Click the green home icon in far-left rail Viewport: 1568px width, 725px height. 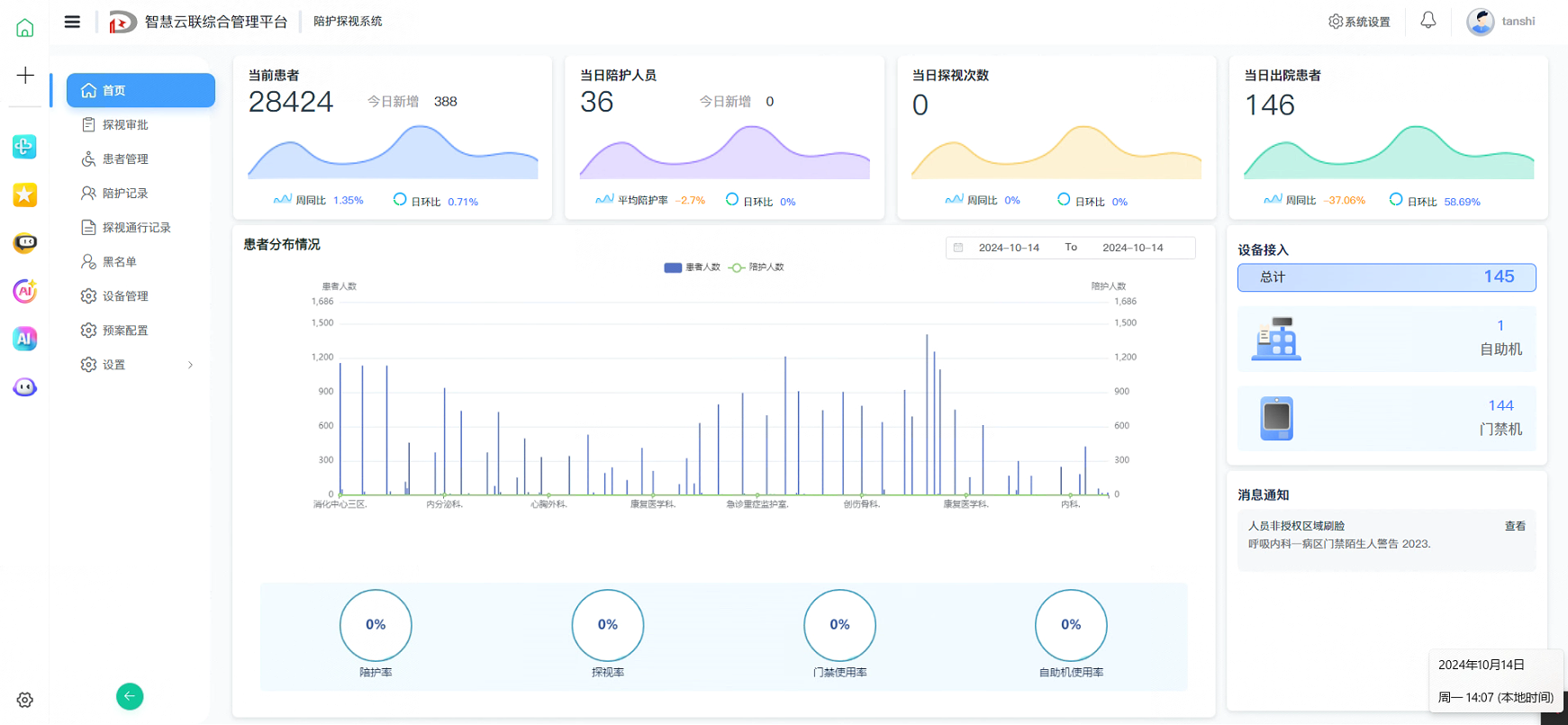point(25,28)
